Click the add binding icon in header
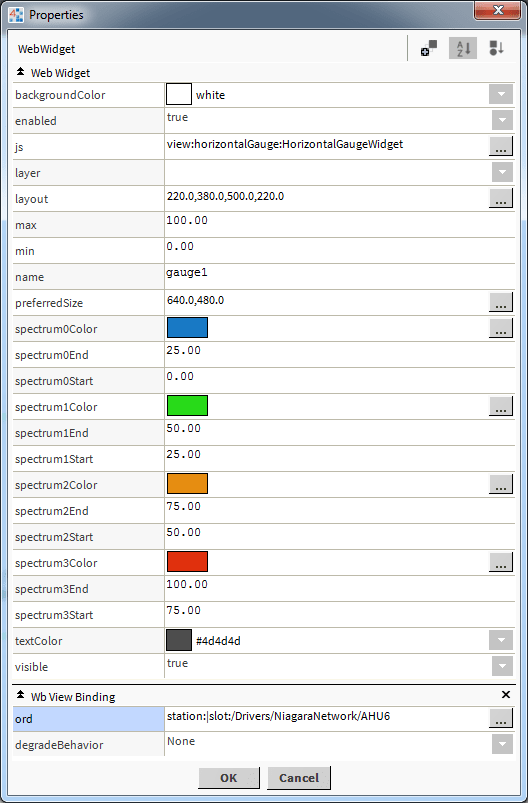Image resolution: width=528 pixels, height=803 pixels. pos(428,49)
